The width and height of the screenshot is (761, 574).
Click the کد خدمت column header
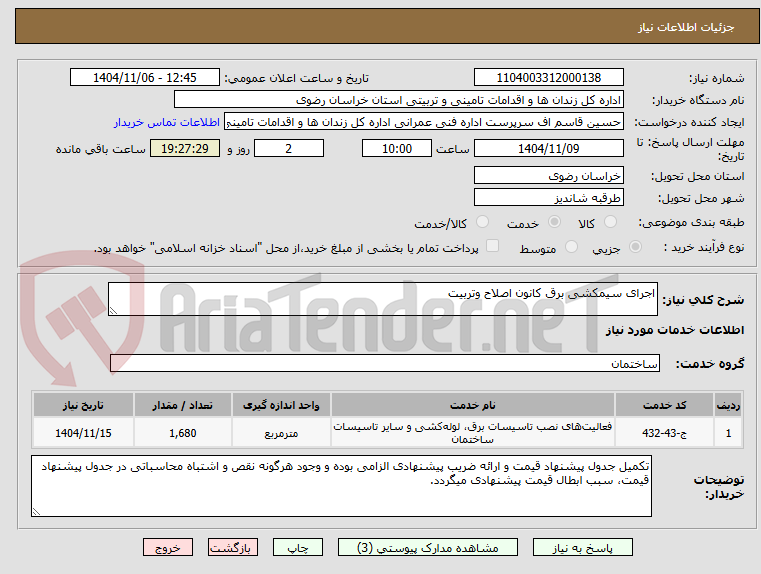(x=664, y=405)
